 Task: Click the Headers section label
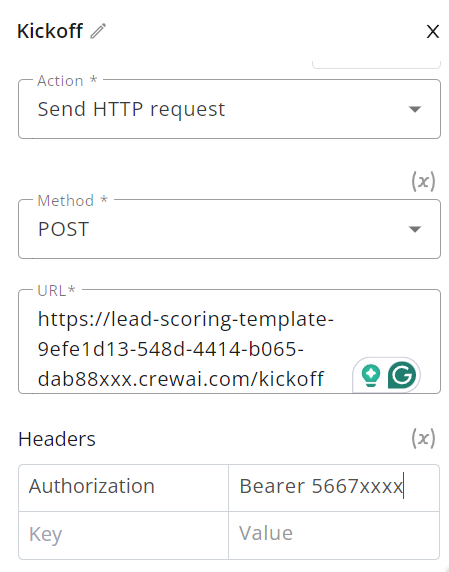[57, 439]
